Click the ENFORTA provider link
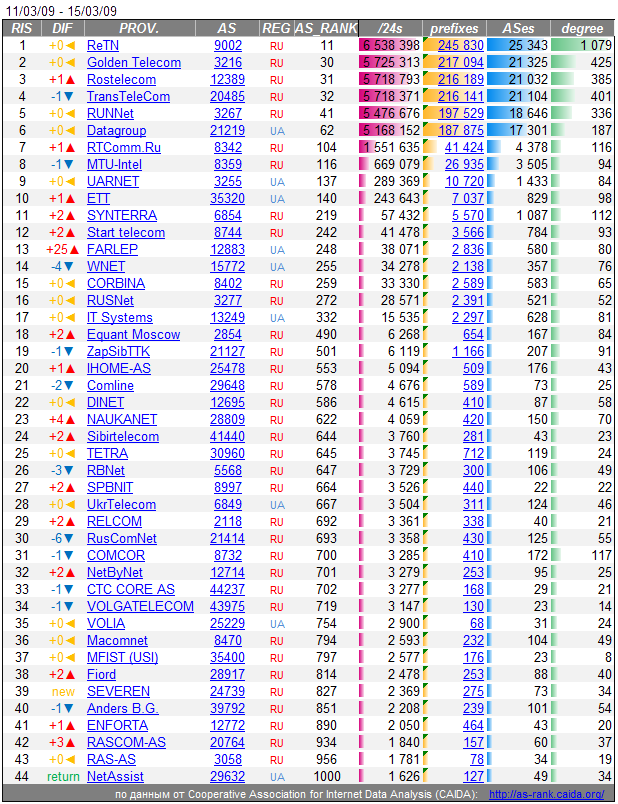 (x=117, y=726)
